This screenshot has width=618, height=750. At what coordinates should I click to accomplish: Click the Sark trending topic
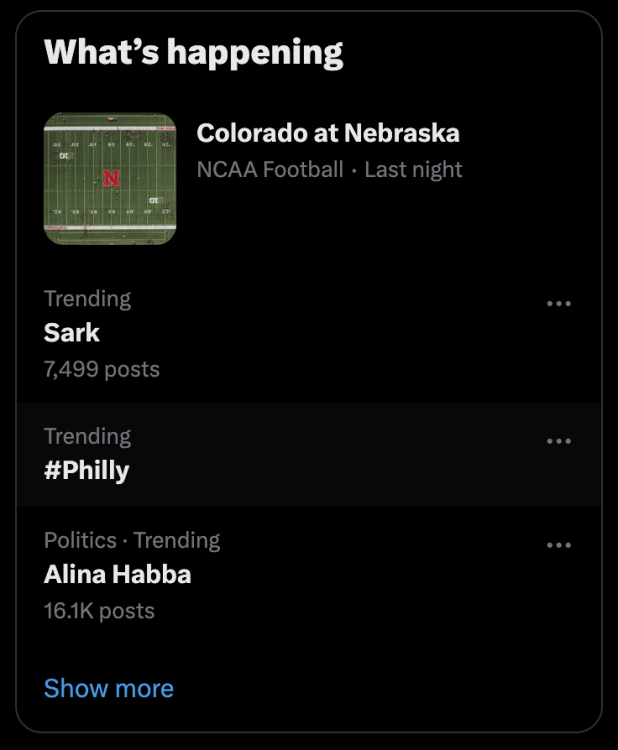coord(72,333)
